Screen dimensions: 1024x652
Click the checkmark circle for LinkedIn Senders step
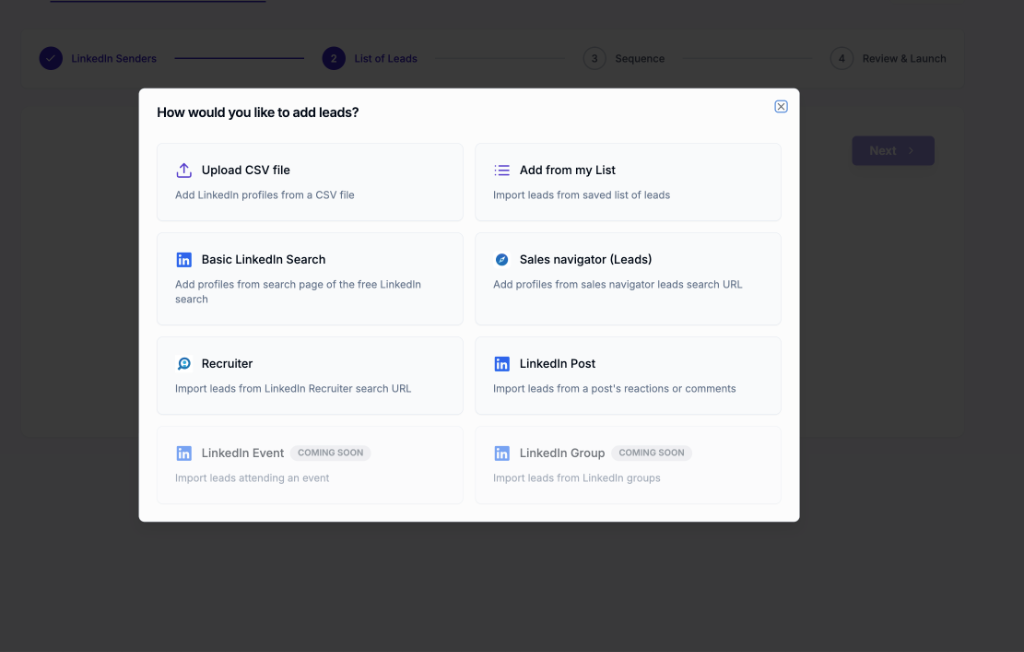point(51,58)
